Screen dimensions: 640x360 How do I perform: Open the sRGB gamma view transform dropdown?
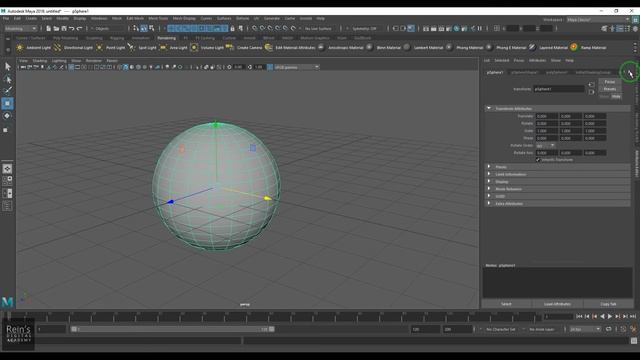pyautogui.click(x=297, y=67)
